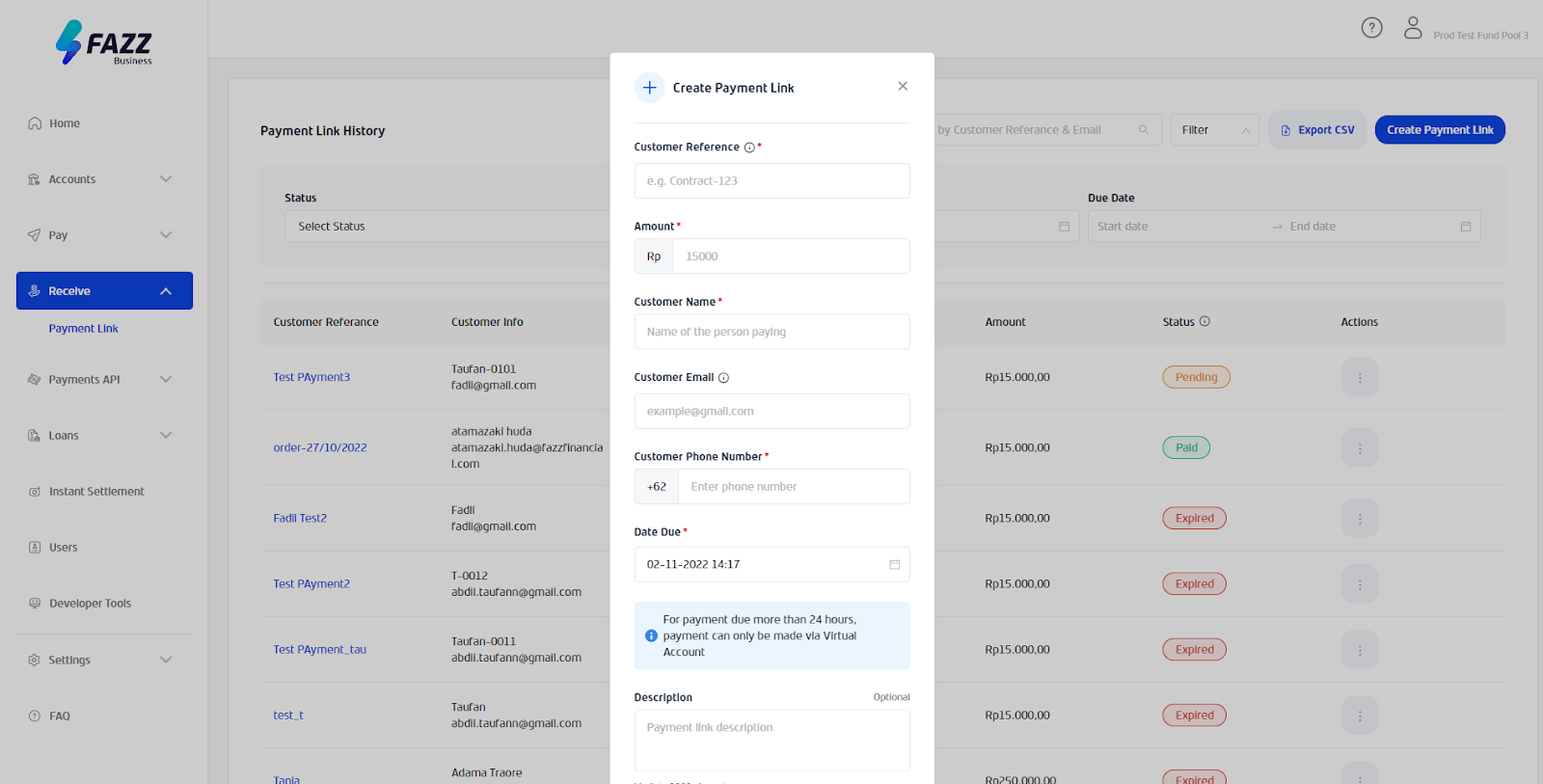Open the user profile icon
Screen dimensions: 1543x784
tap(1413, 28)
